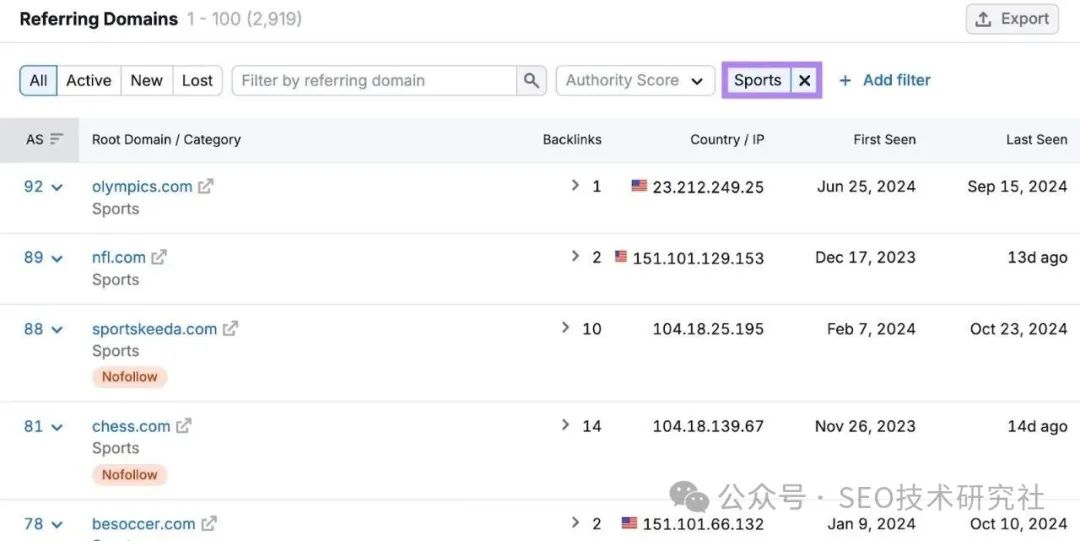
Task: Click the search magnifier icon
Action: (531, 81)
